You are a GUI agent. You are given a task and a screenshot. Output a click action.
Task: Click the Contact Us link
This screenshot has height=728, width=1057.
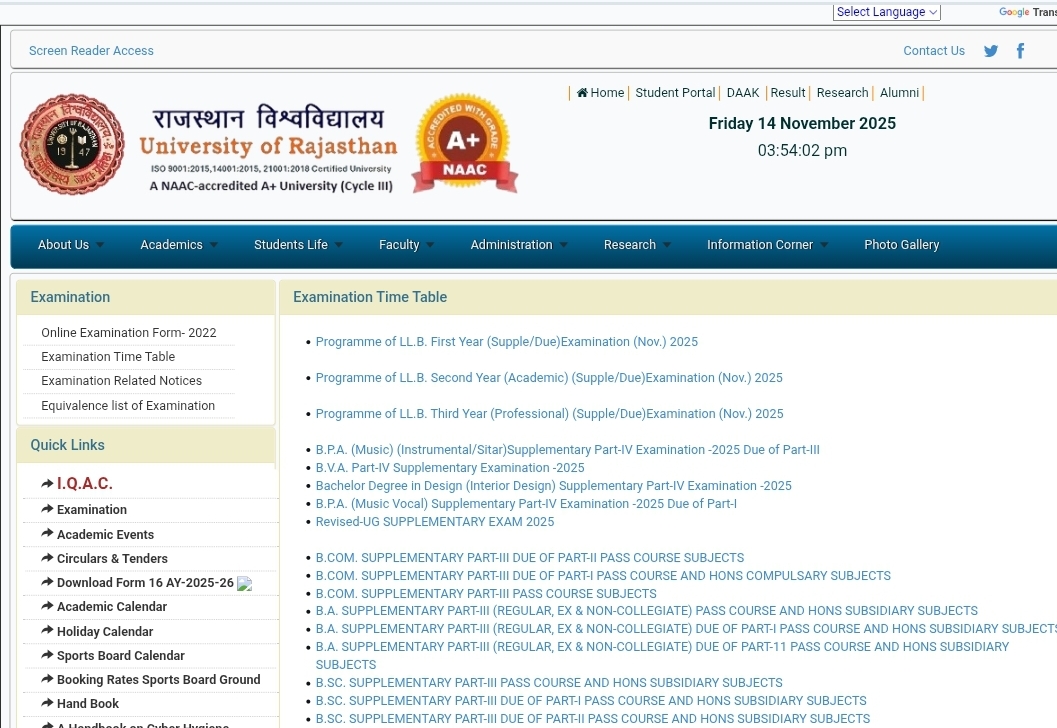click(934, 51)
